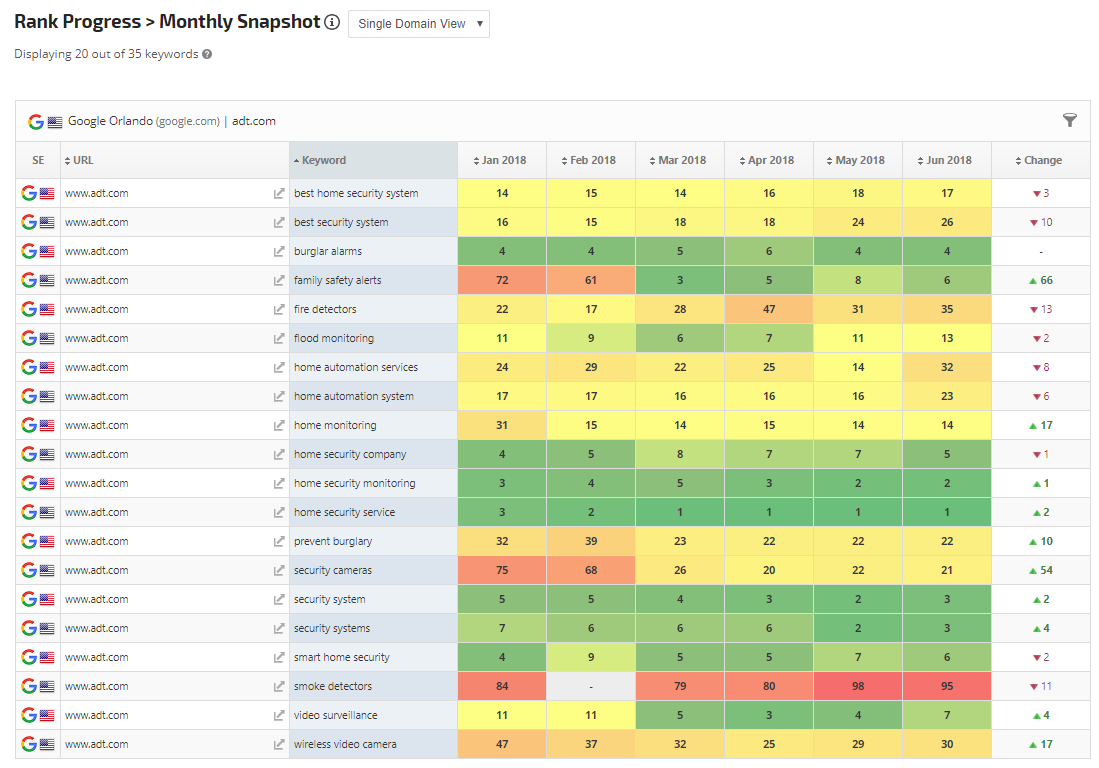This screenshot has height=768, width=1099.
Task: Click info icon beside Monthly Snapshot title
Action: [x=332, y=23]
